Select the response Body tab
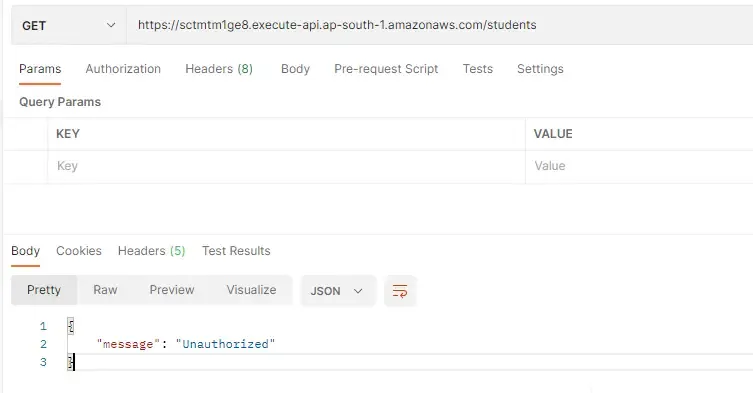753x393 pixels. (25, 251)
